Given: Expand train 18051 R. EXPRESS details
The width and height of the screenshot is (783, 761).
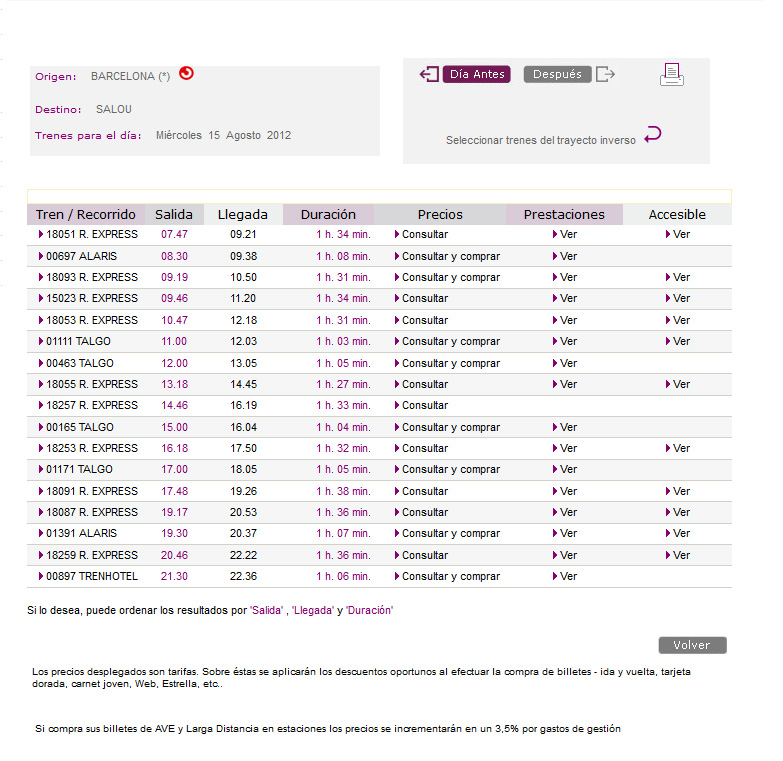Looking at the screenshot, I should coord(88,234).
